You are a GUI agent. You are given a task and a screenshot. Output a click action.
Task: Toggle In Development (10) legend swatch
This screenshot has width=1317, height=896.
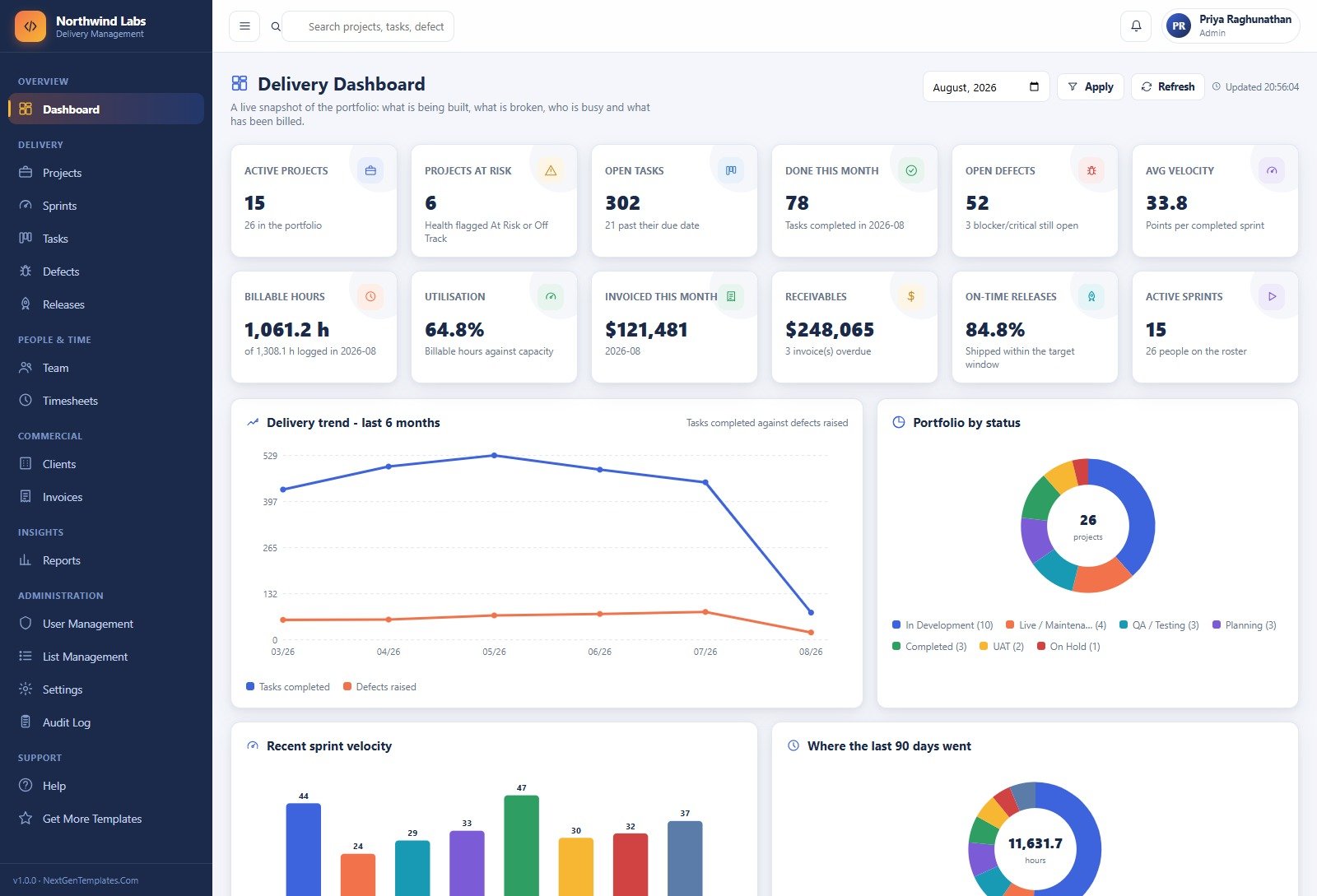[x=896, y=624]
